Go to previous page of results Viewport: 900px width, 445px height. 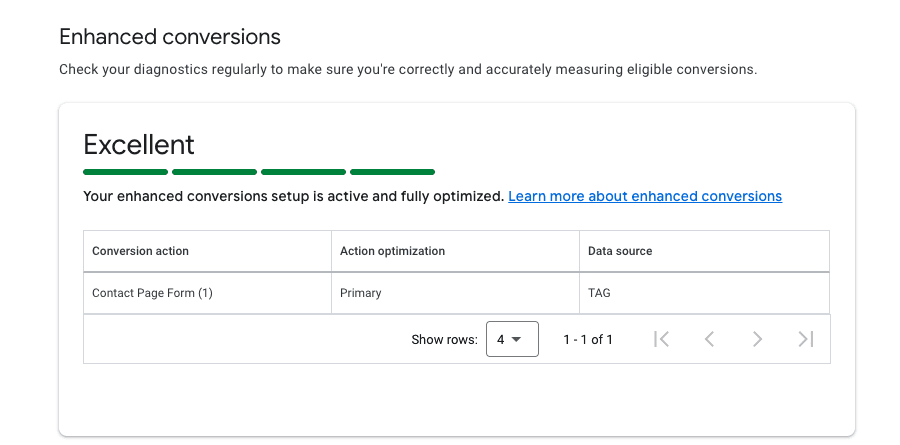(709, 339)
